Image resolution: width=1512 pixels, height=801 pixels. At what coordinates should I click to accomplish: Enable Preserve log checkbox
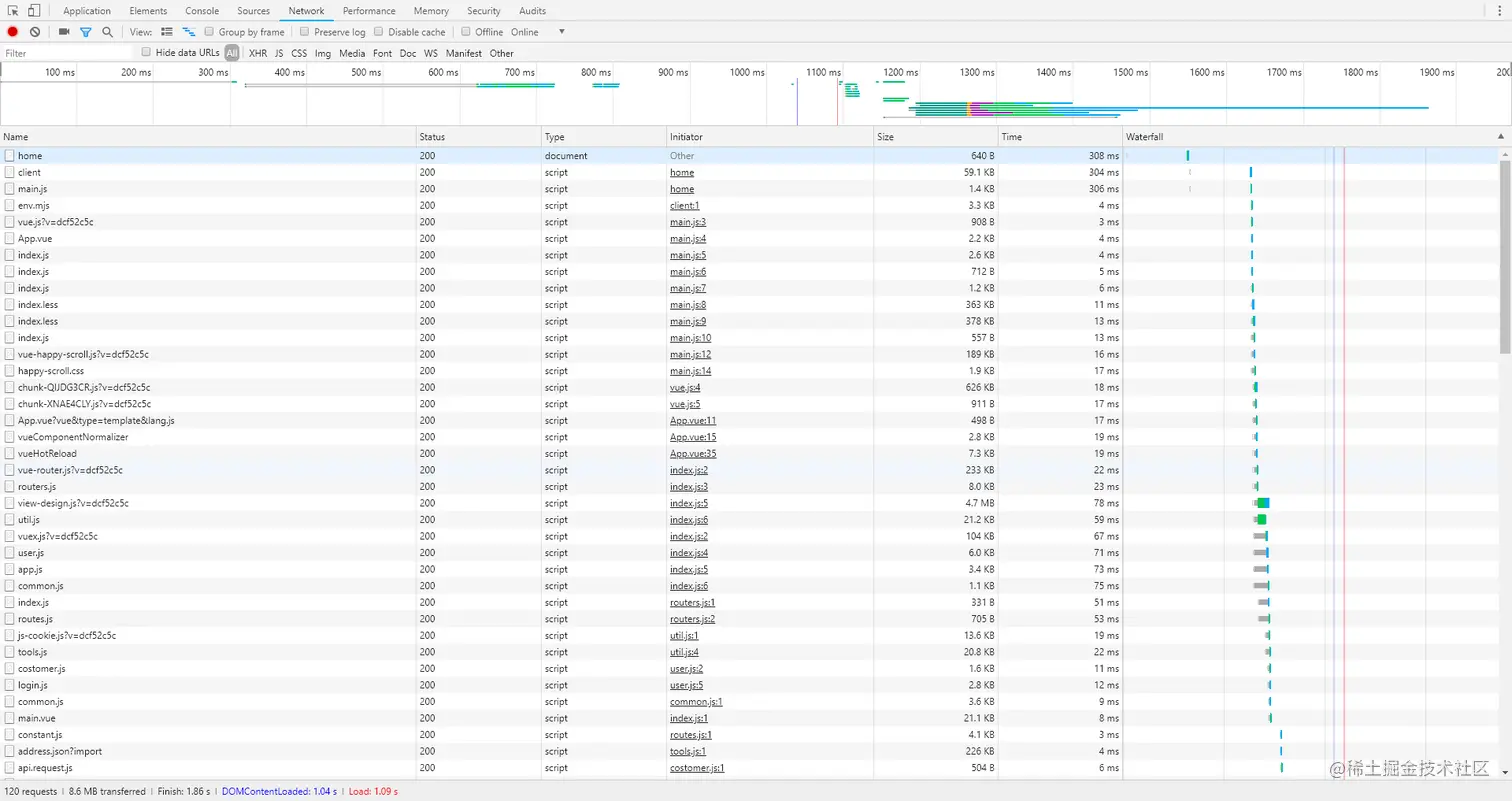click(305, 32)
